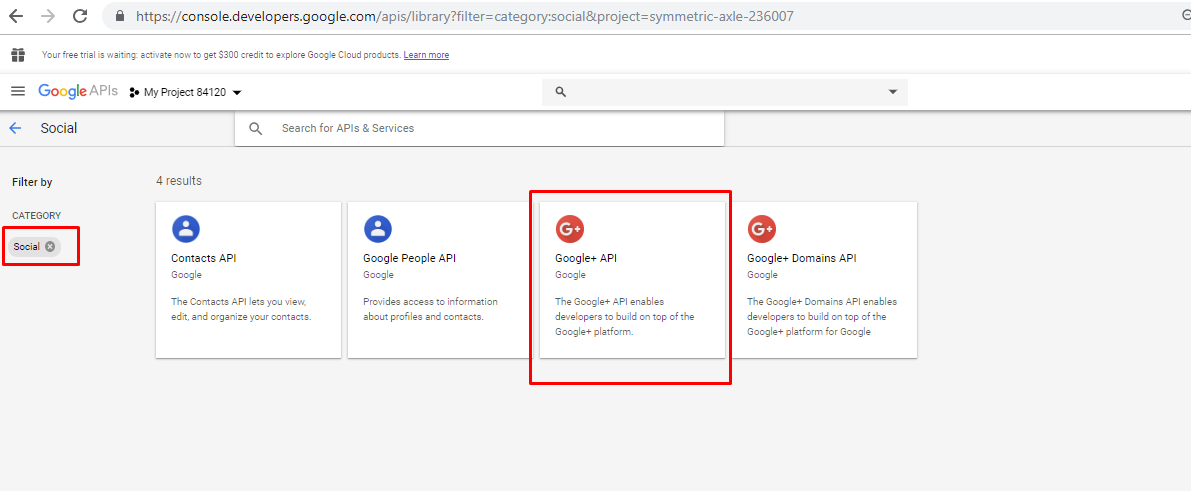
Task: Open the Google+ Domains API card title
Action: pyautogui.click(x=801, y=258)
